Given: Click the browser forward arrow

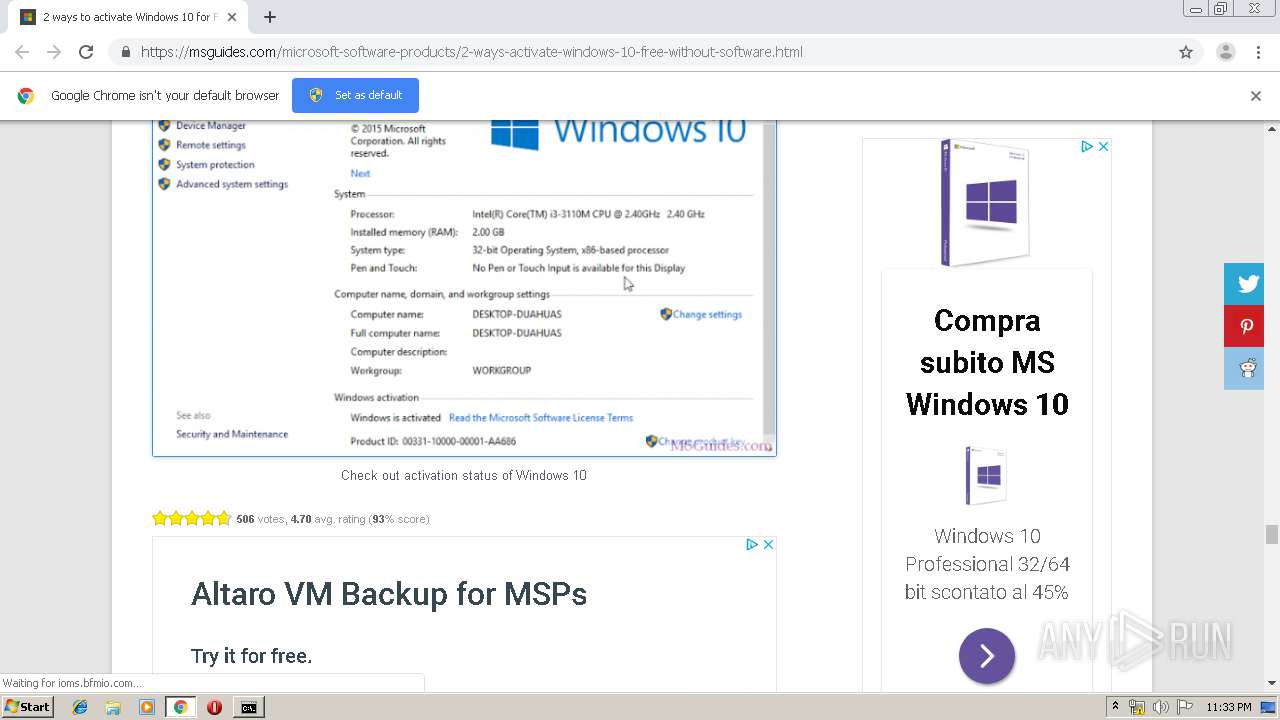Looking at the screenshot, I should point(54,52).
